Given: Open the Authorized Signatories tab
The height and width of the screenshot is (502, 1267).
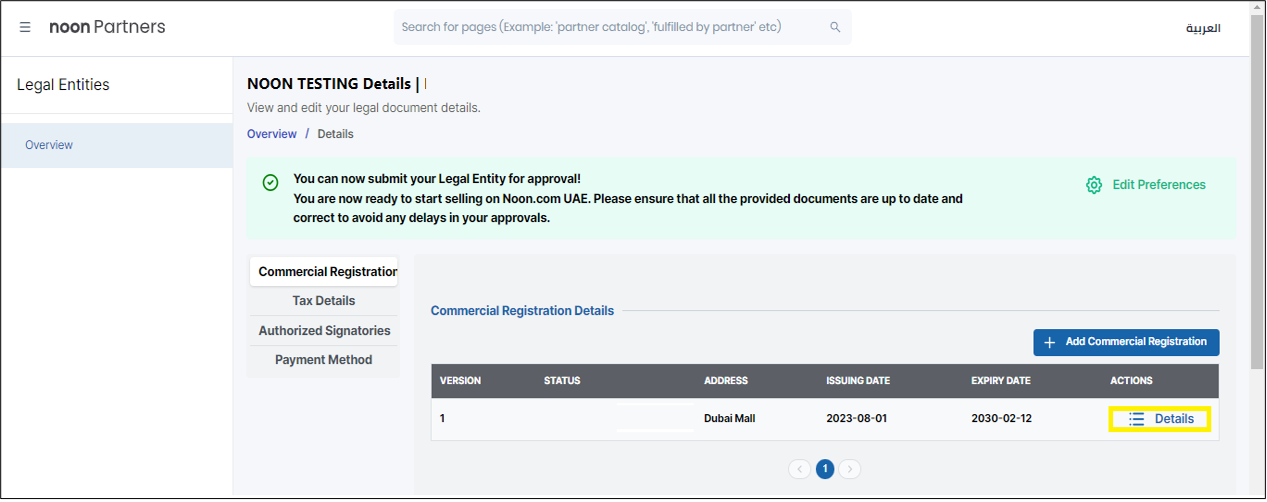Looking at the screenshot, I should click(x=324, y=331).
